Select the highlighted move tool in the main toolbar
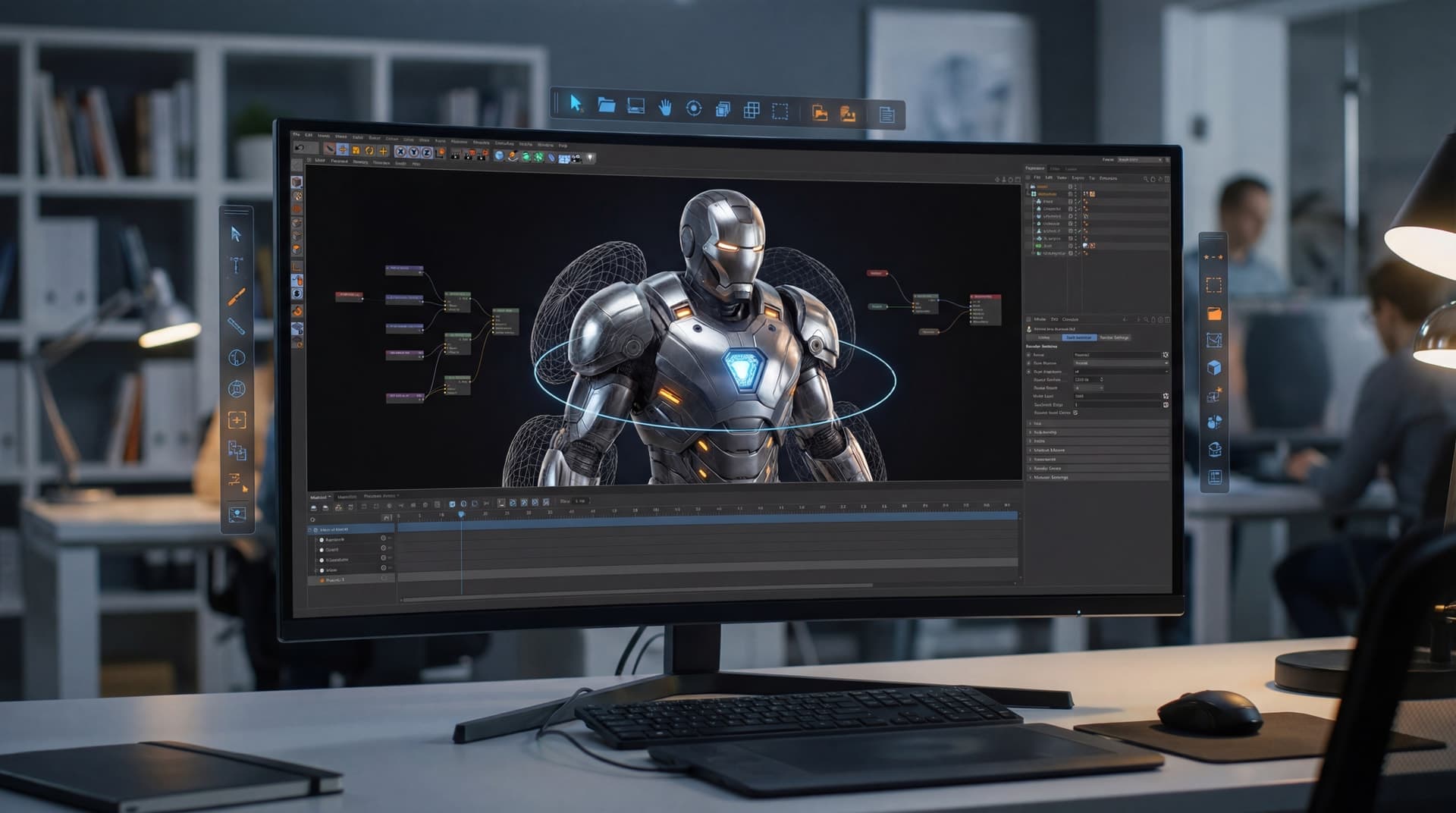Image resolution: width=1456 pixels, height=813 pixels. pos(343,150)
